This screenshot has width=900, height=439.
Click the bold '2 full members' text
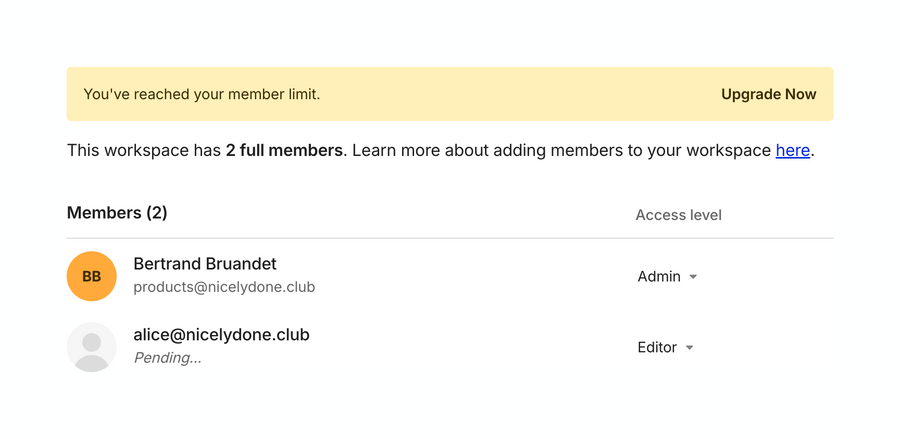pos(284,151)
